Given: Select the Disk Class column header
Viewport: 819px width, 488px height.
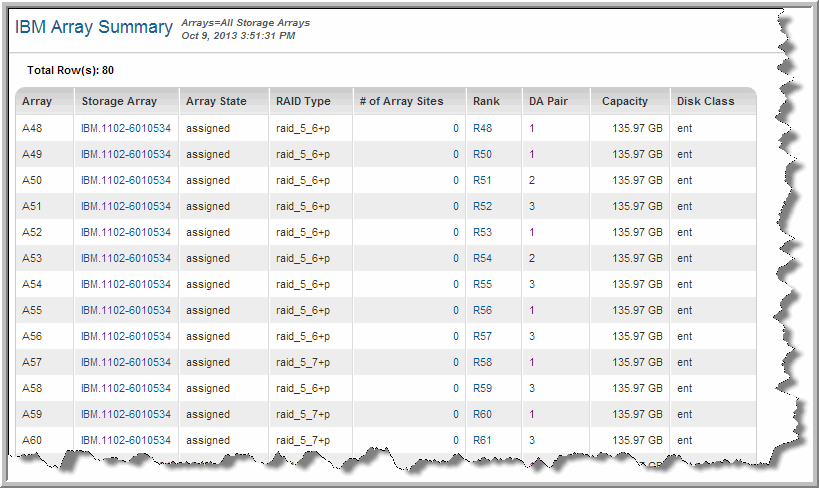Looking at the screenshot, I should point(705,101).
